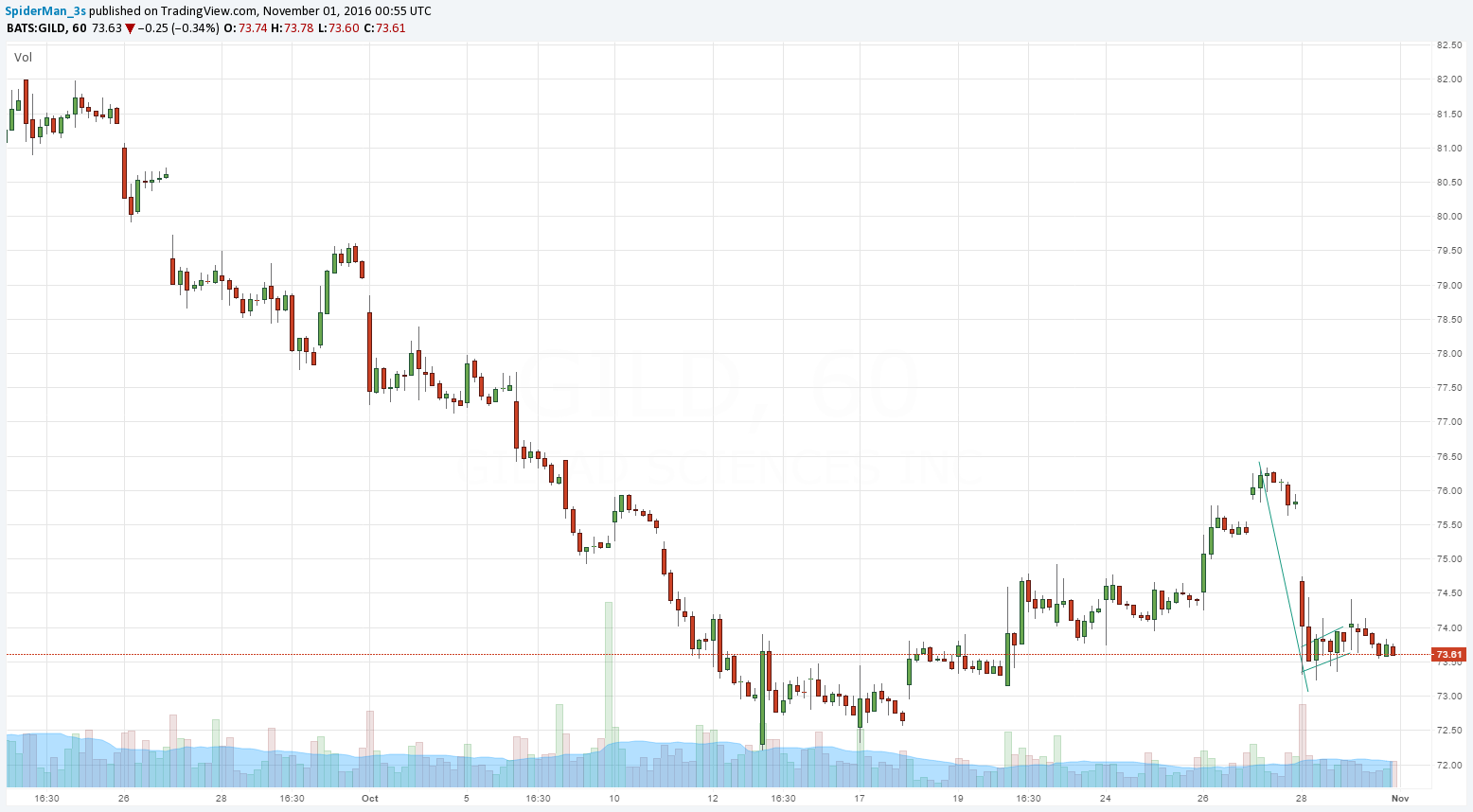Click the 80.00 price axis label

(x=1448, y=217)
